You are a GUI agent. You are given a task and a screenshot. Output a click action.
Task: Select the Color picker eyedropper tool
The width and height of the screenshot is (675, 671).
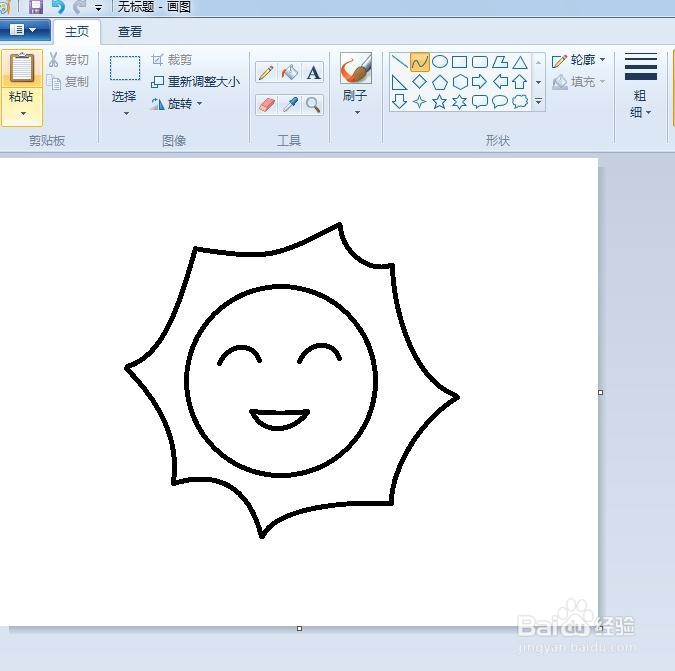290,105
